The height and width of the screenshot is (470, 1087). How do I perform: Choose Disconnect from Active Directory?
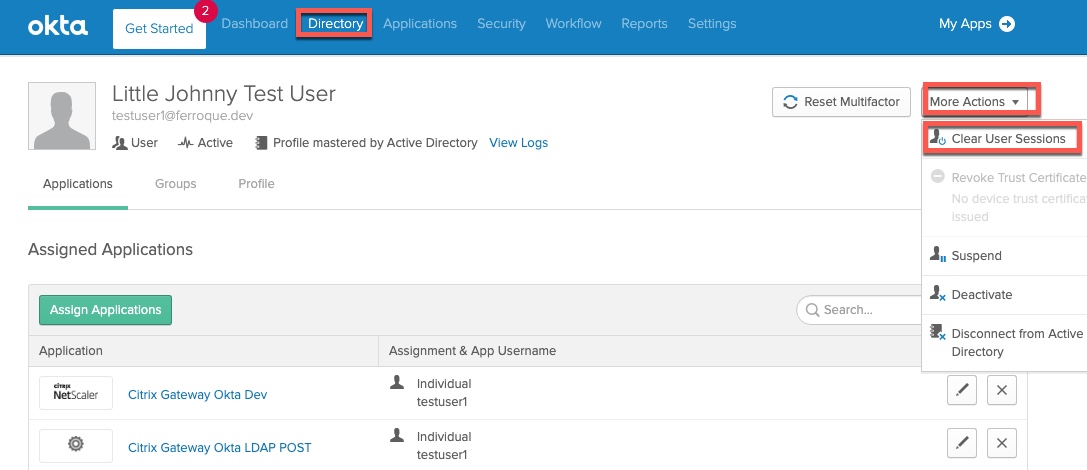click(x=1008, y=342)
